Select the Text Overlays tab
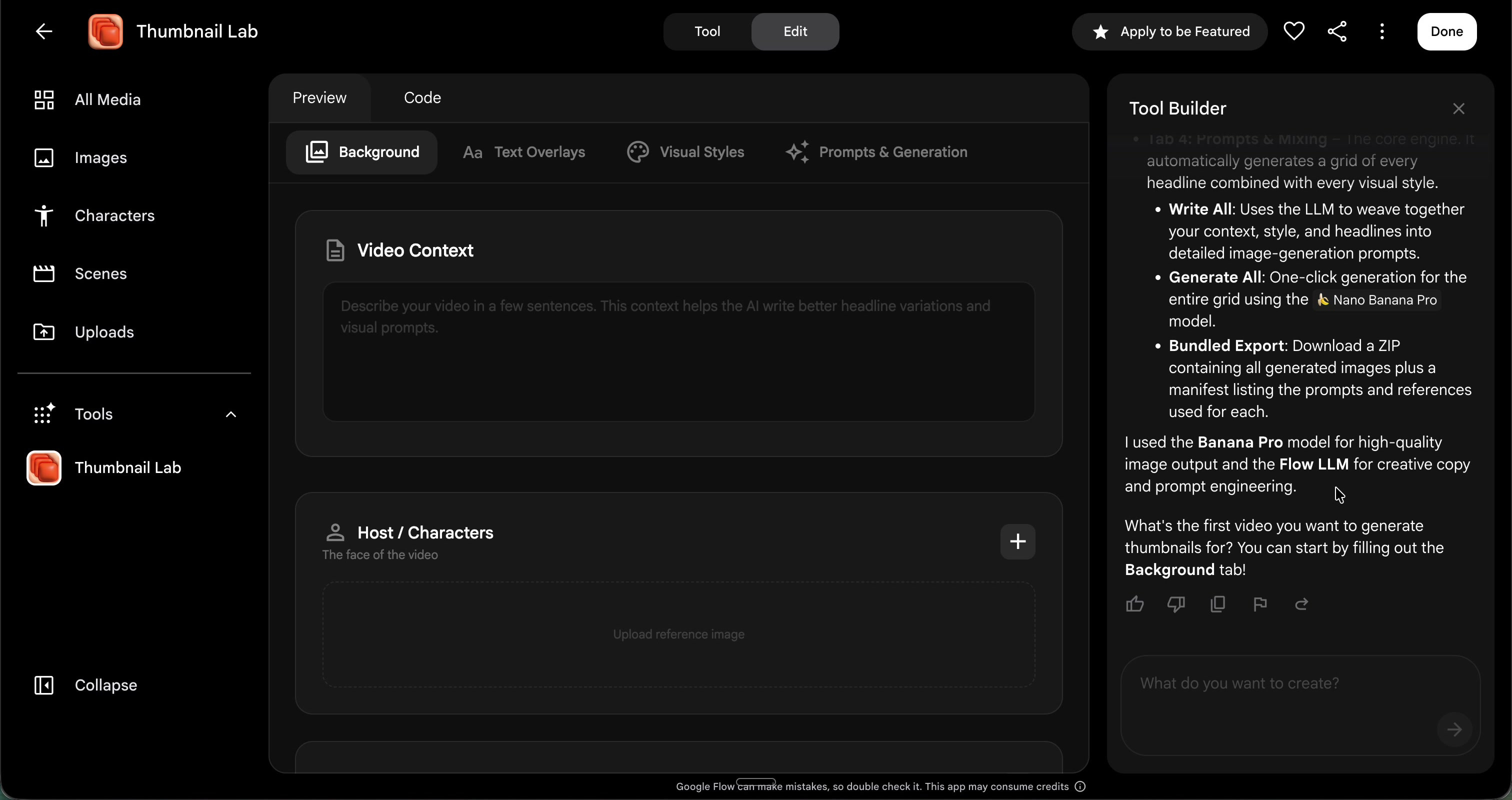1512x800 pixels. pyautogui.click(x=524, y=152)
